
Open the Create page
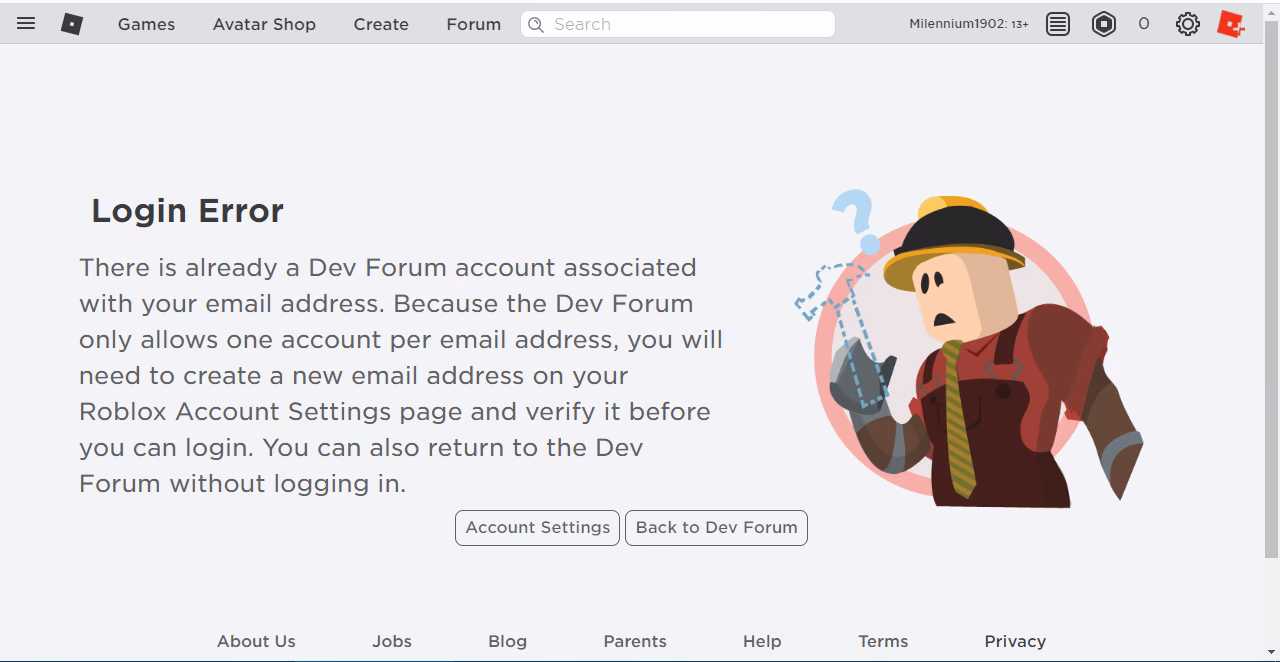(x=381, y=24)
